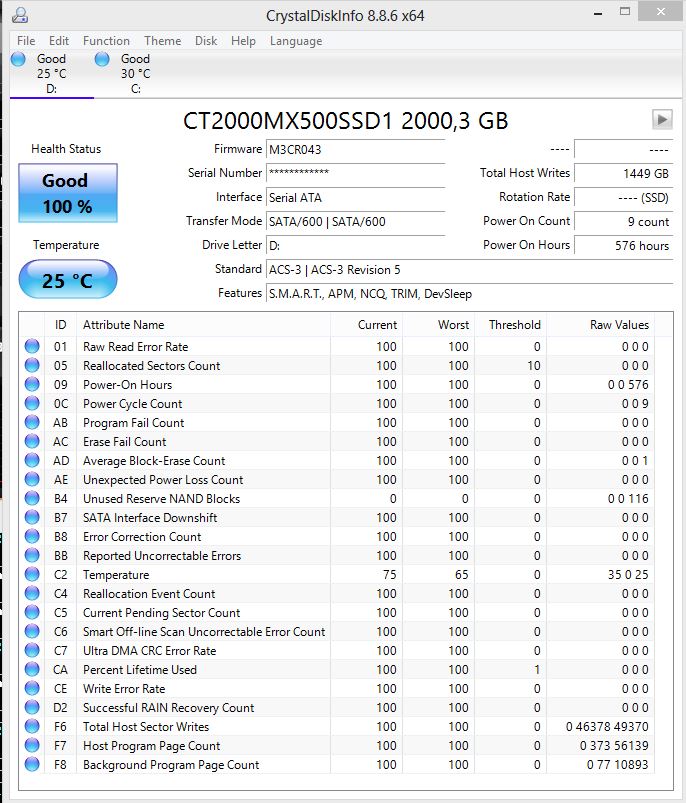
Task: Click Rotation Rate value (SSD)
Action: 624,197
